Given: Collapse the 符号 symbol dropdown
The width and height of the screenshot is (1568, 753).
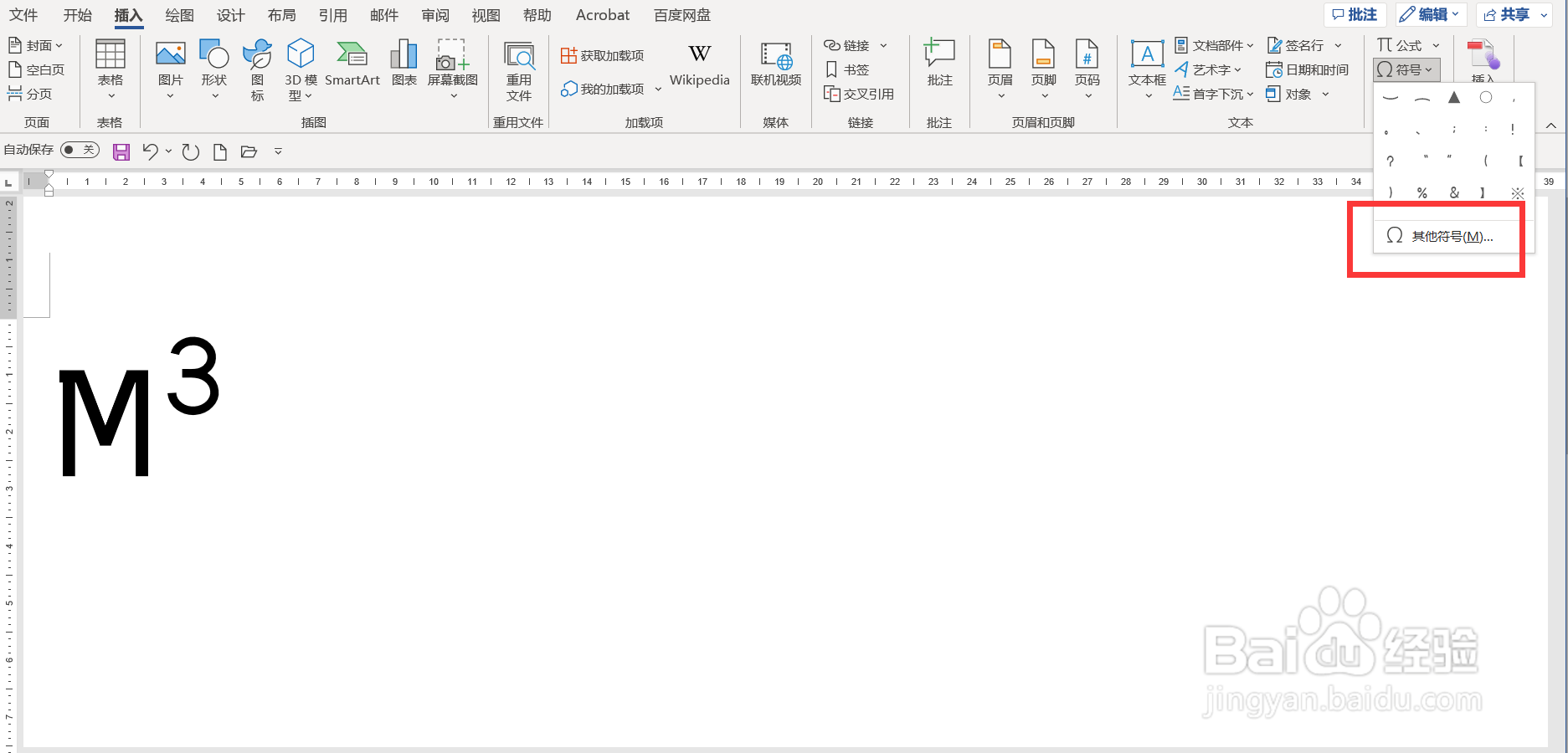Looking at the screenshot, I should (x=1406, y=70).
